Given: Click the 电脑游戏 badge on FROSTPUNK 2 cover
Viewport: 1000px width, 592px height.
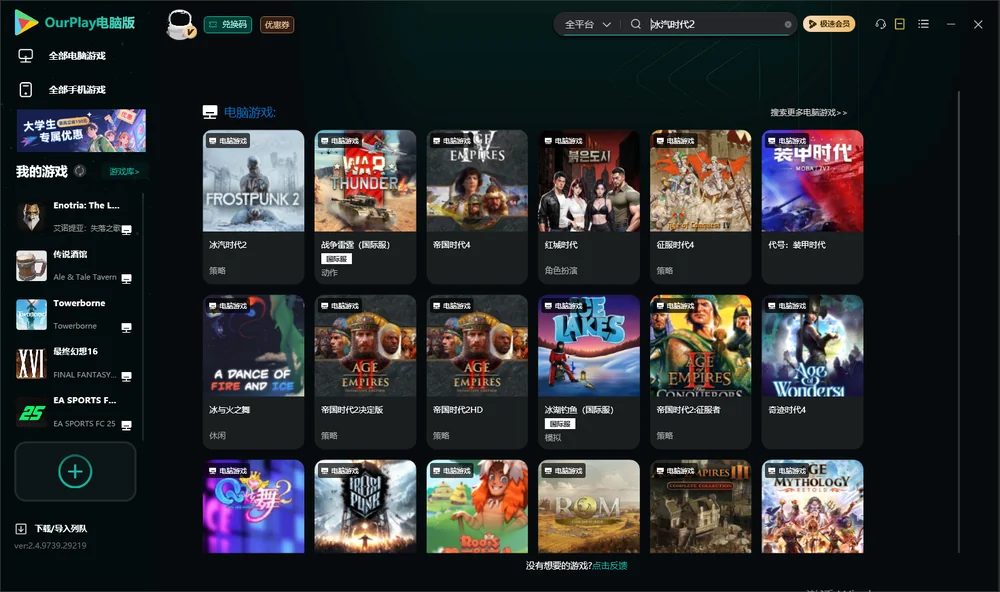Looking at the screenshot, I should pyautogui.click(x=227, y=140).
